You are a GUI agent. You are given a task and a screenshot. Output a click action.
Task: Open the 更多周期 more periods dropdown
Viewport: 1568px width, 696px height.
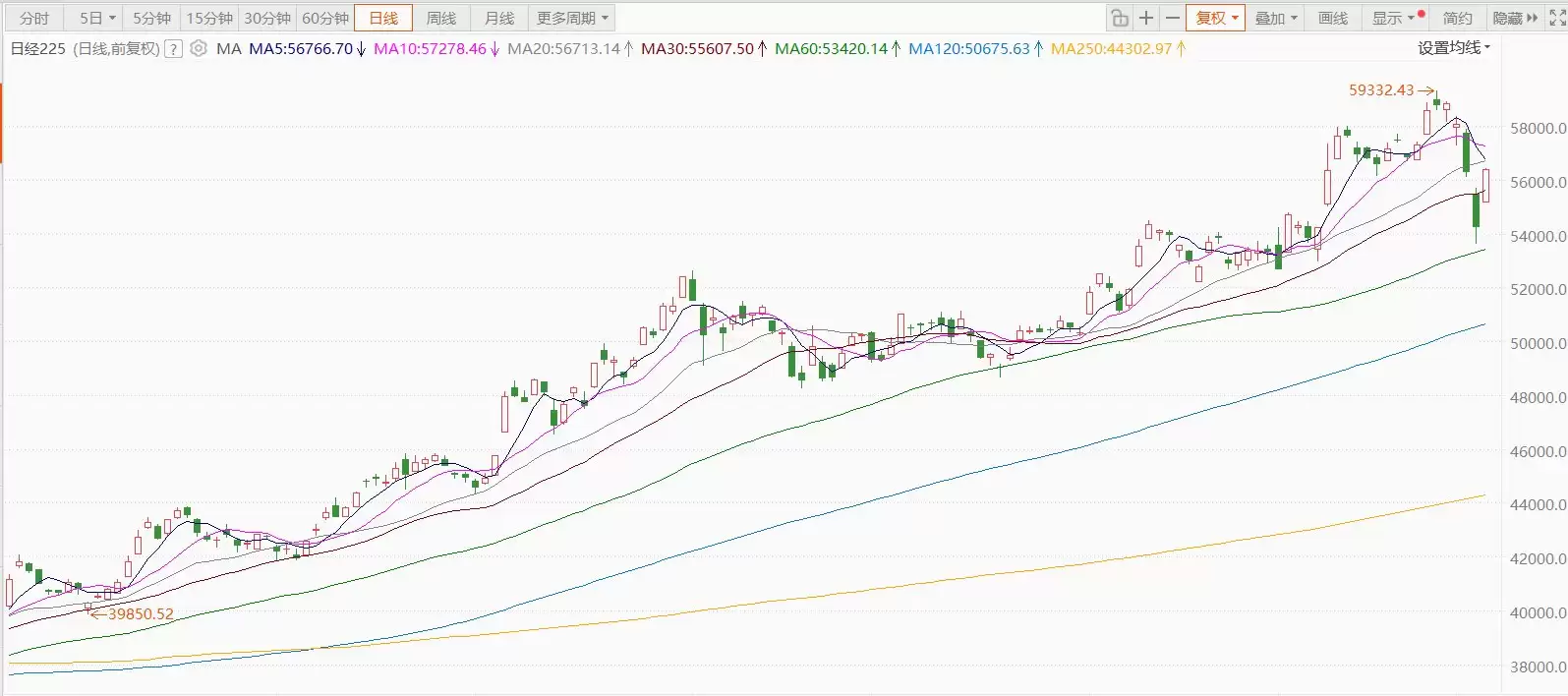[572, 18]
